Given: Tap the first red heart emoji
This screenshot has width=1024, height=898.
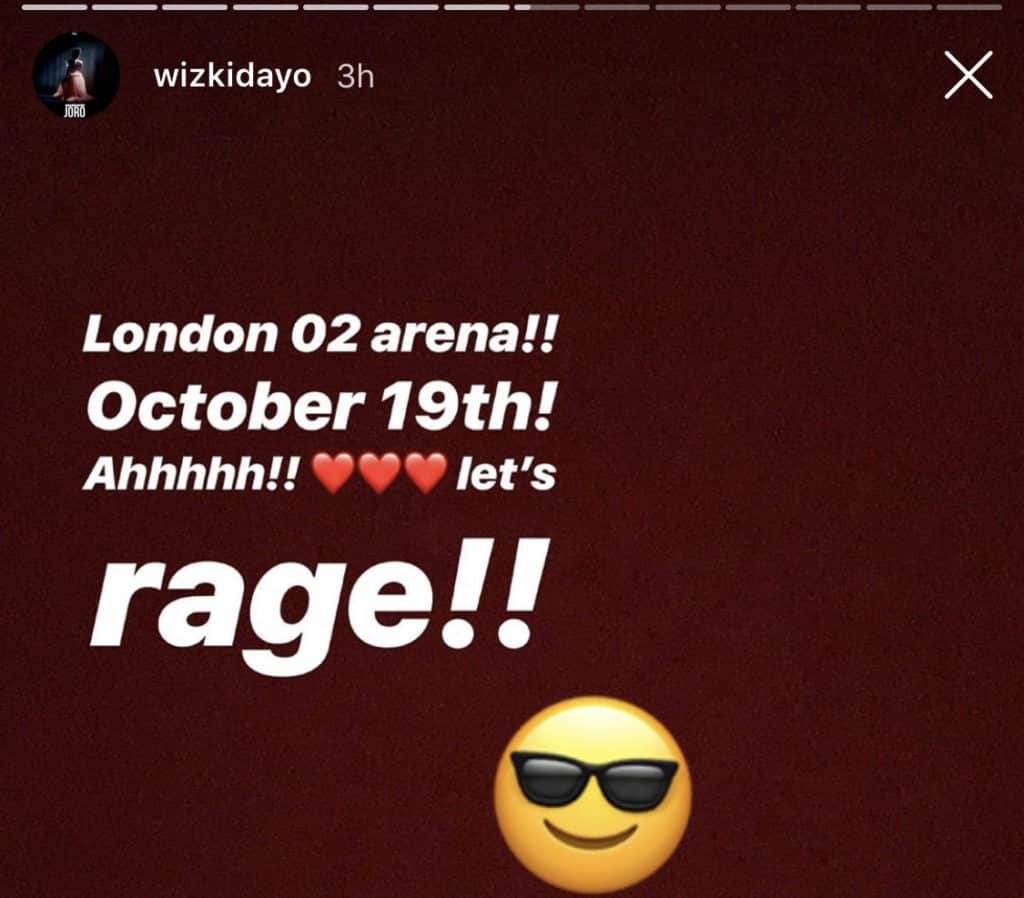Looking at the screenshot, I should click(334, 473).
